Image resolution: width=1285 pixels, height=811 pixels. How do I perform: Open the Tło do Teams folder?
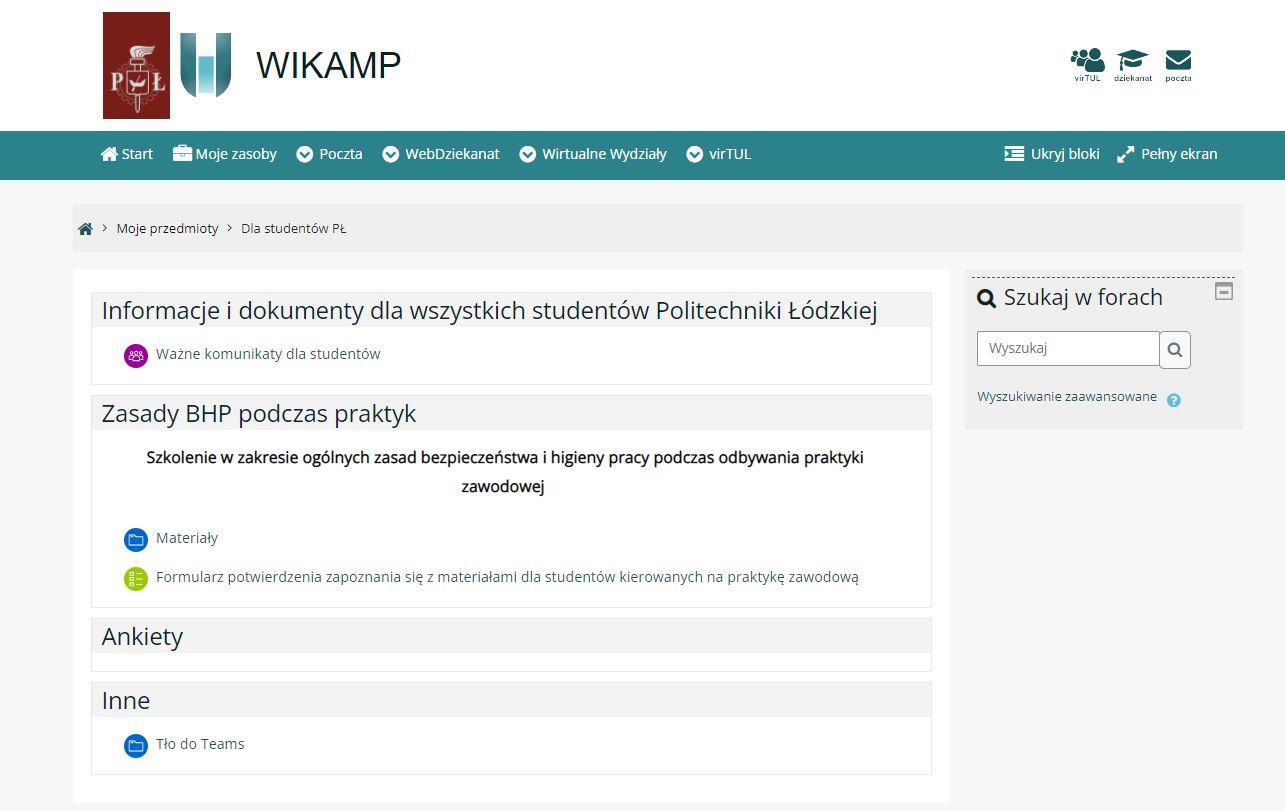[x=199, y=744]
